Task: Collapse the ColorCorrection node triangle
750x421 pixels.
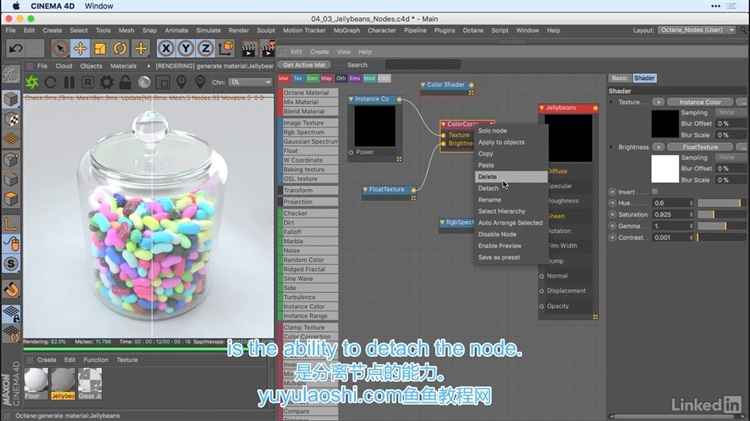Action: tap(443, 124)
